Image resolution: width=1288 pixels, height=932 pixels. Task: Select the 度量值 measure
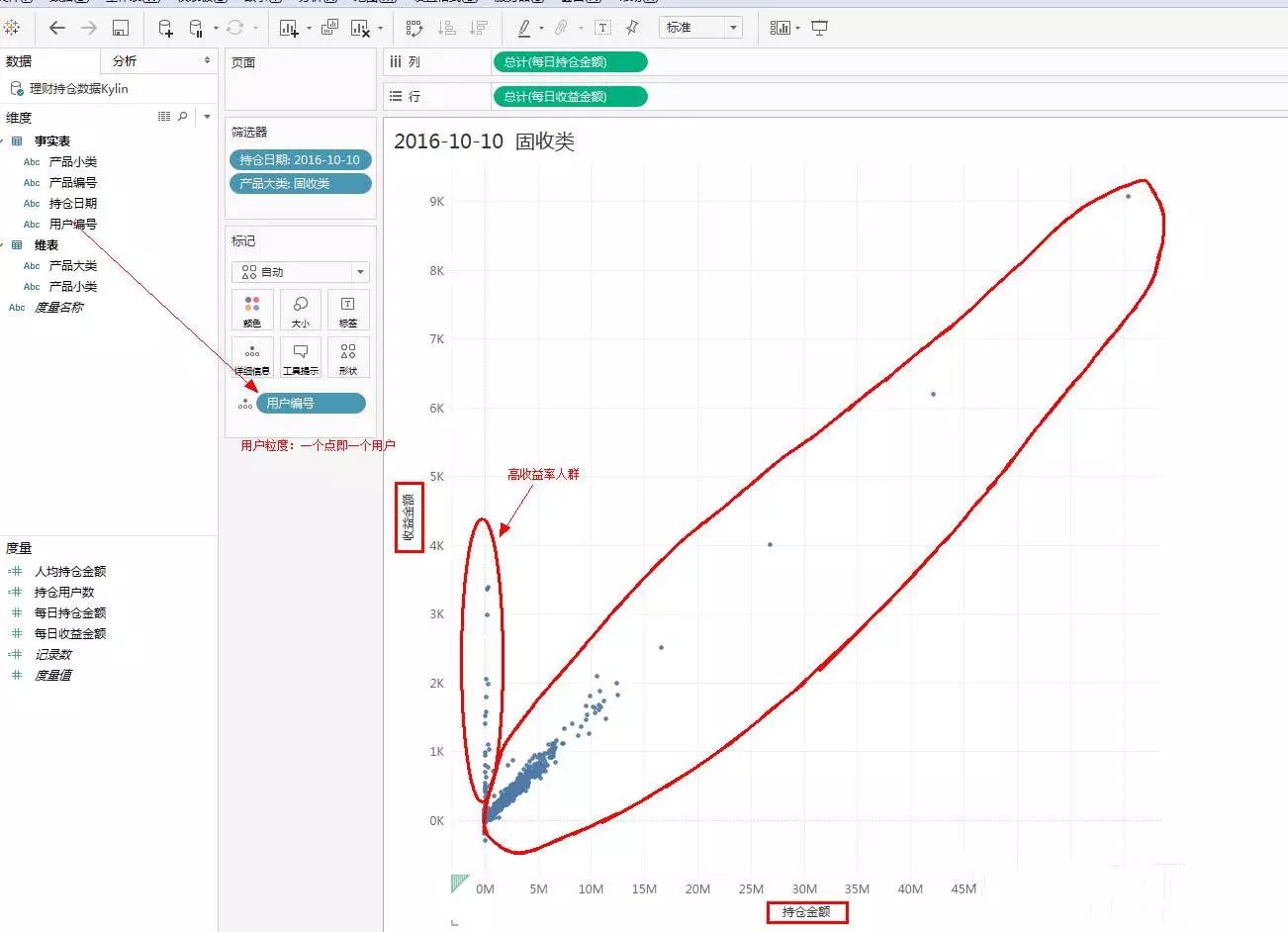(53, 676)
